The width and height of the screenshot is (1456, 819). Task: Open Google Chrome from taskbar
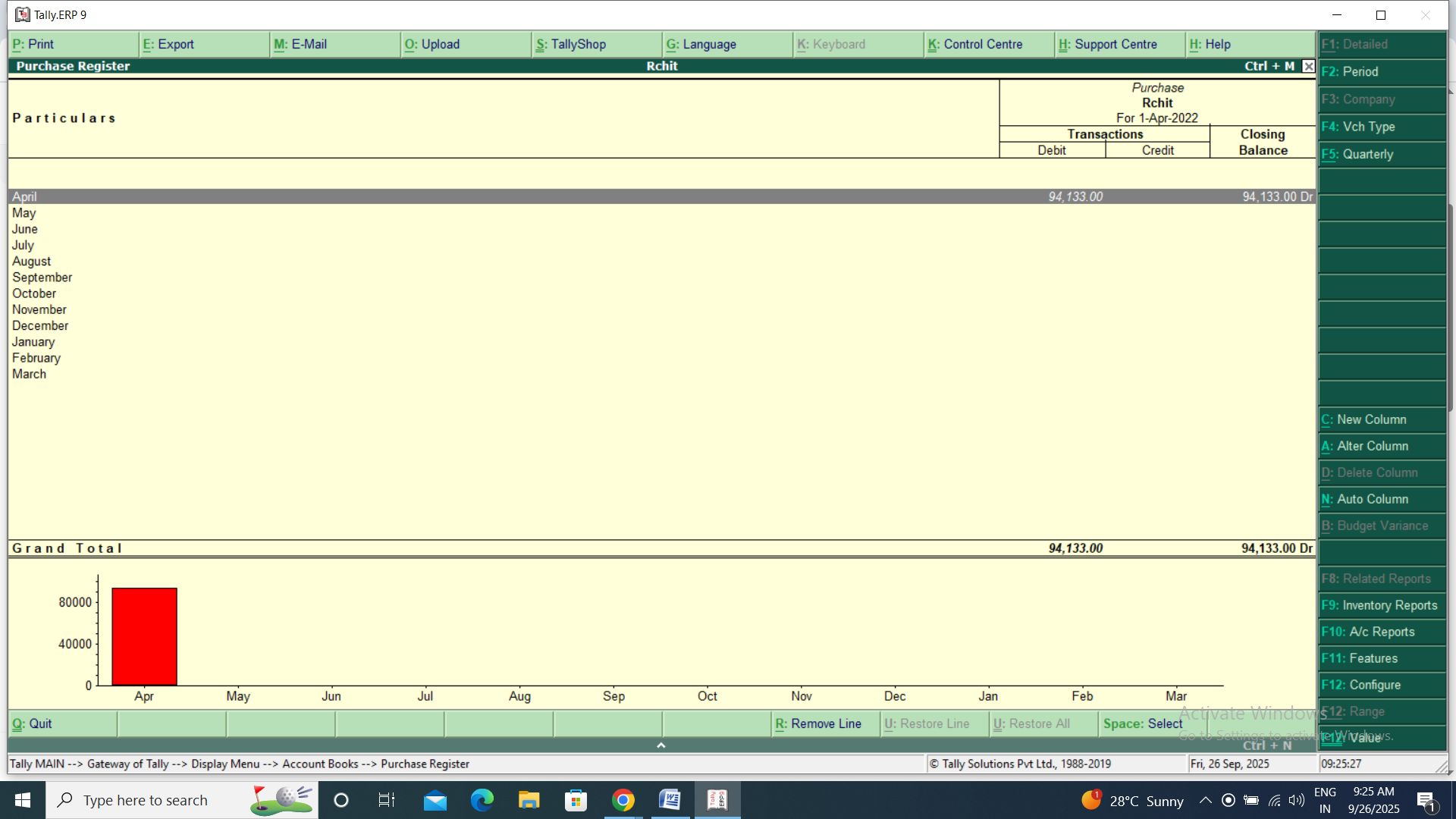click(623, 800)
